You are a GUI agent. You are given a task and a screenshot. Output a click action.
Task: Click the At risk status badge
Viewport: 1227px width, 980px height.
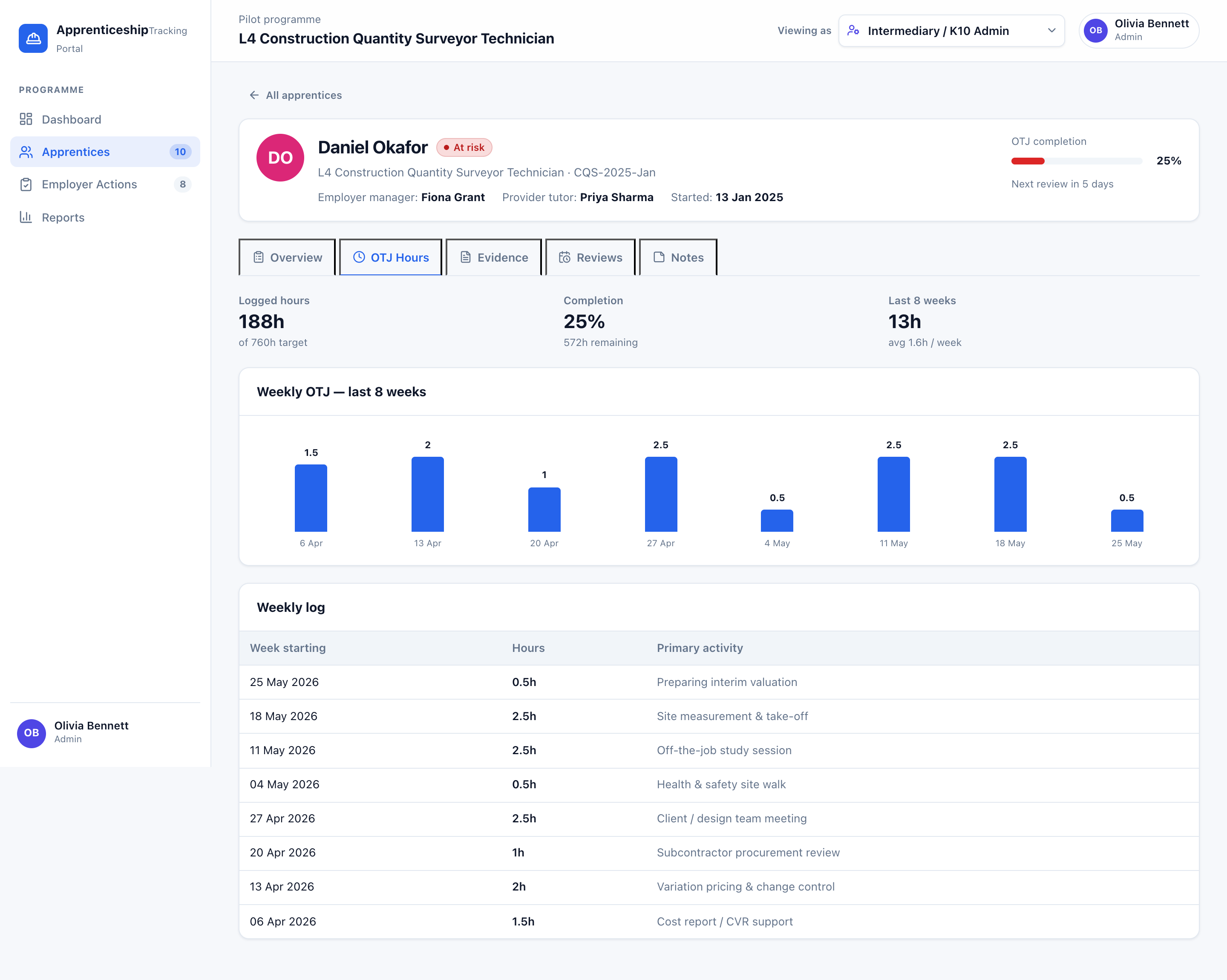(x=464, y=147)
